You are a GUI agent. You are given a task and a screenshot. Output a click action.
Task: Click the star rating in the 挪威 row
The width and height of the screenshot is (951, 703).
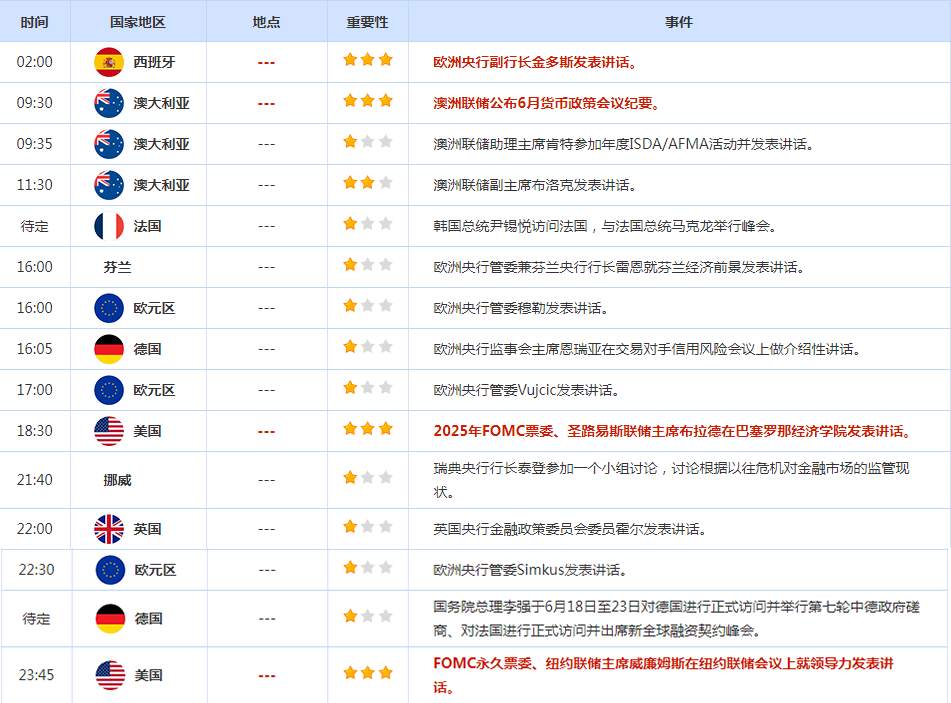click(x=368, y=478)
